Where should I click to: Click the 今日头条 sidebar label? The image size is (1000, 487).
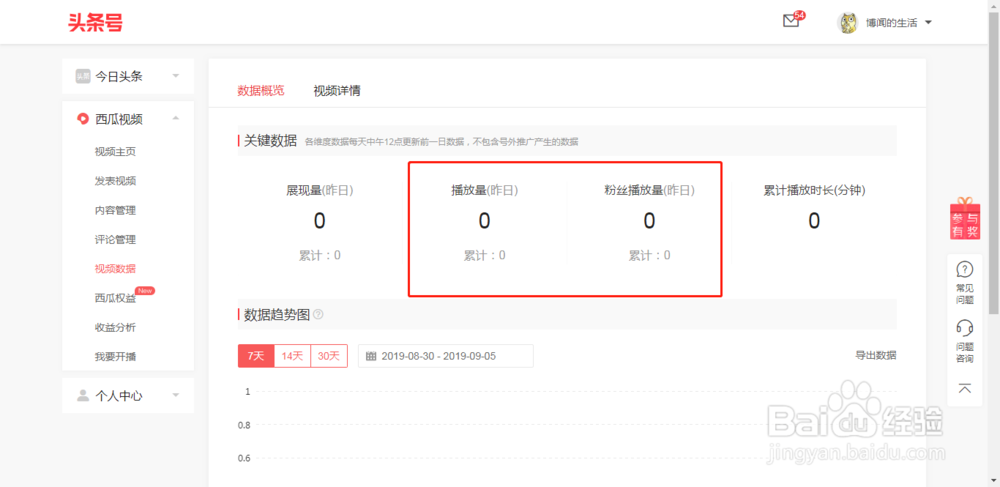[x=119, y=76]
